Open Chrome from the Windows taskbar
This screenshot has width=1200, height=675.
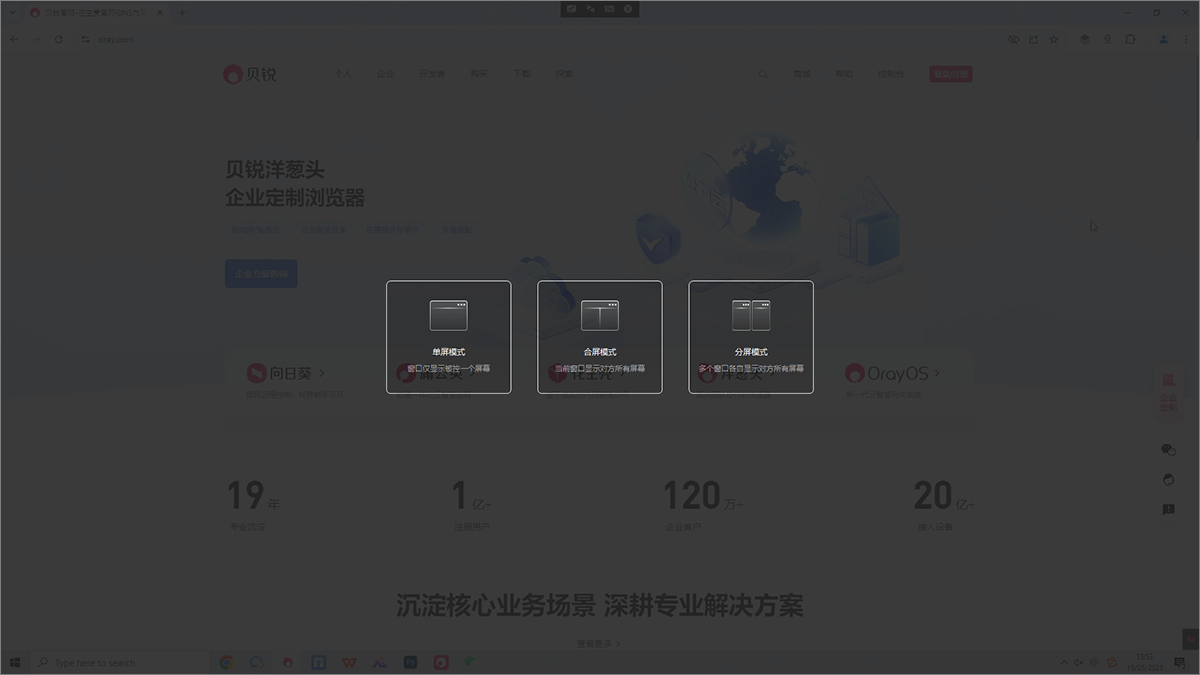tap(226, 662)
